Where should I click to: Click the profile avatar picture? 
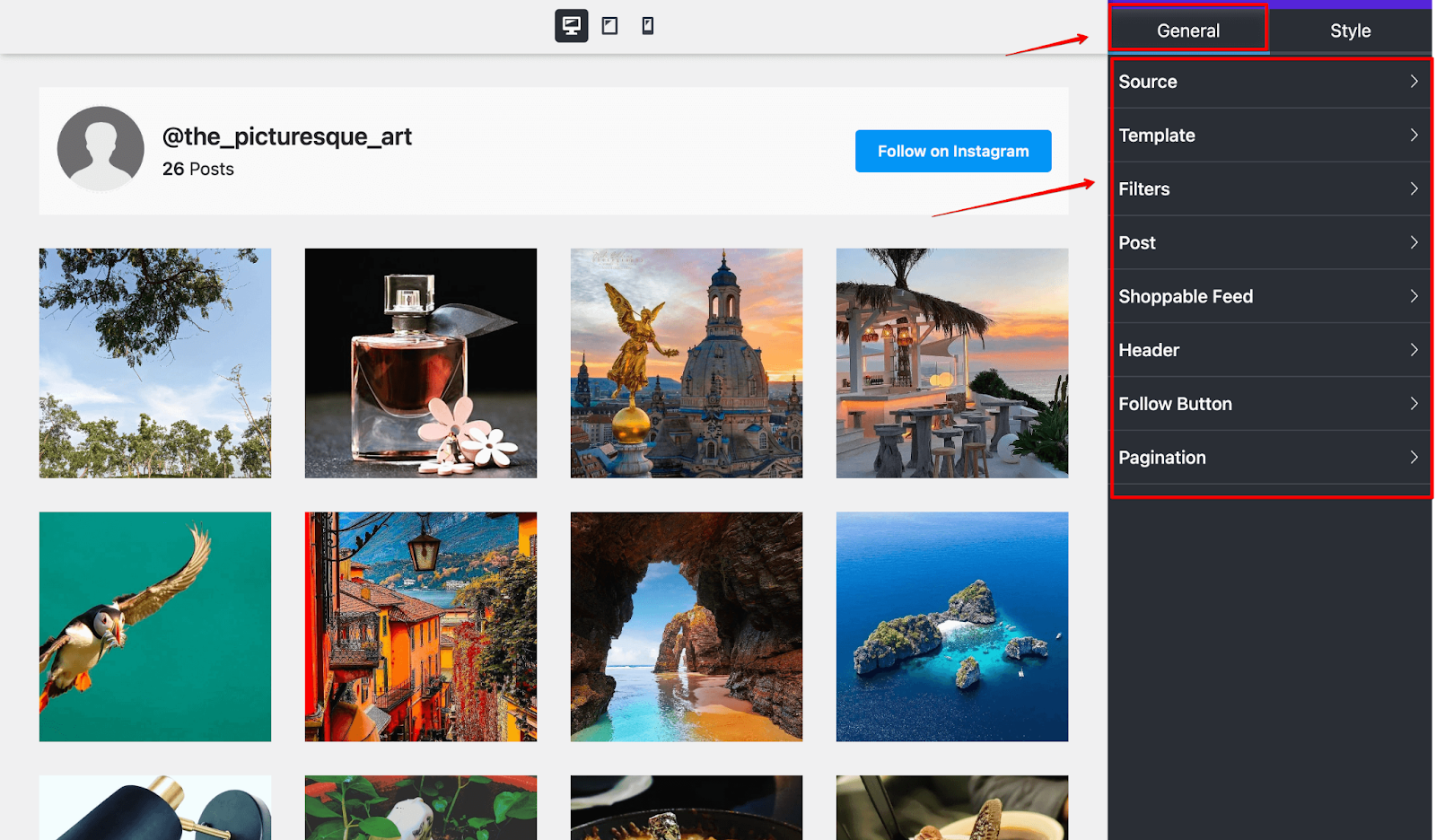[101, 149]
